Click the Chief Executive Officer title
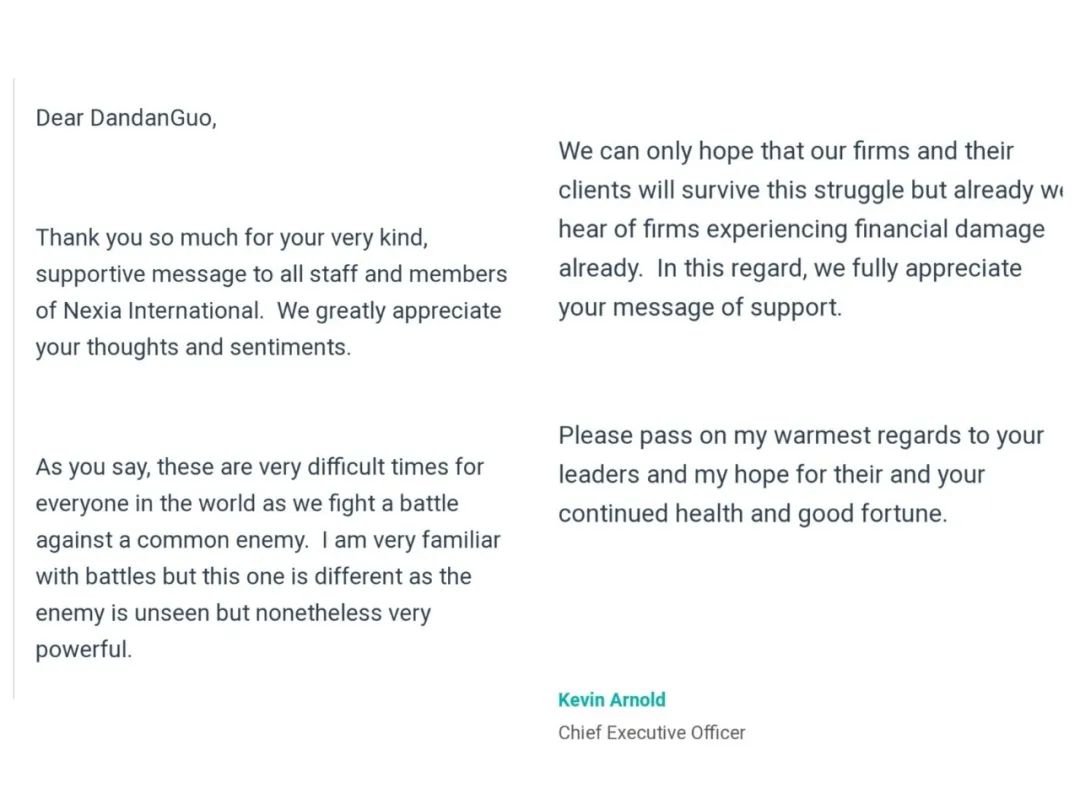 point(651,733)
